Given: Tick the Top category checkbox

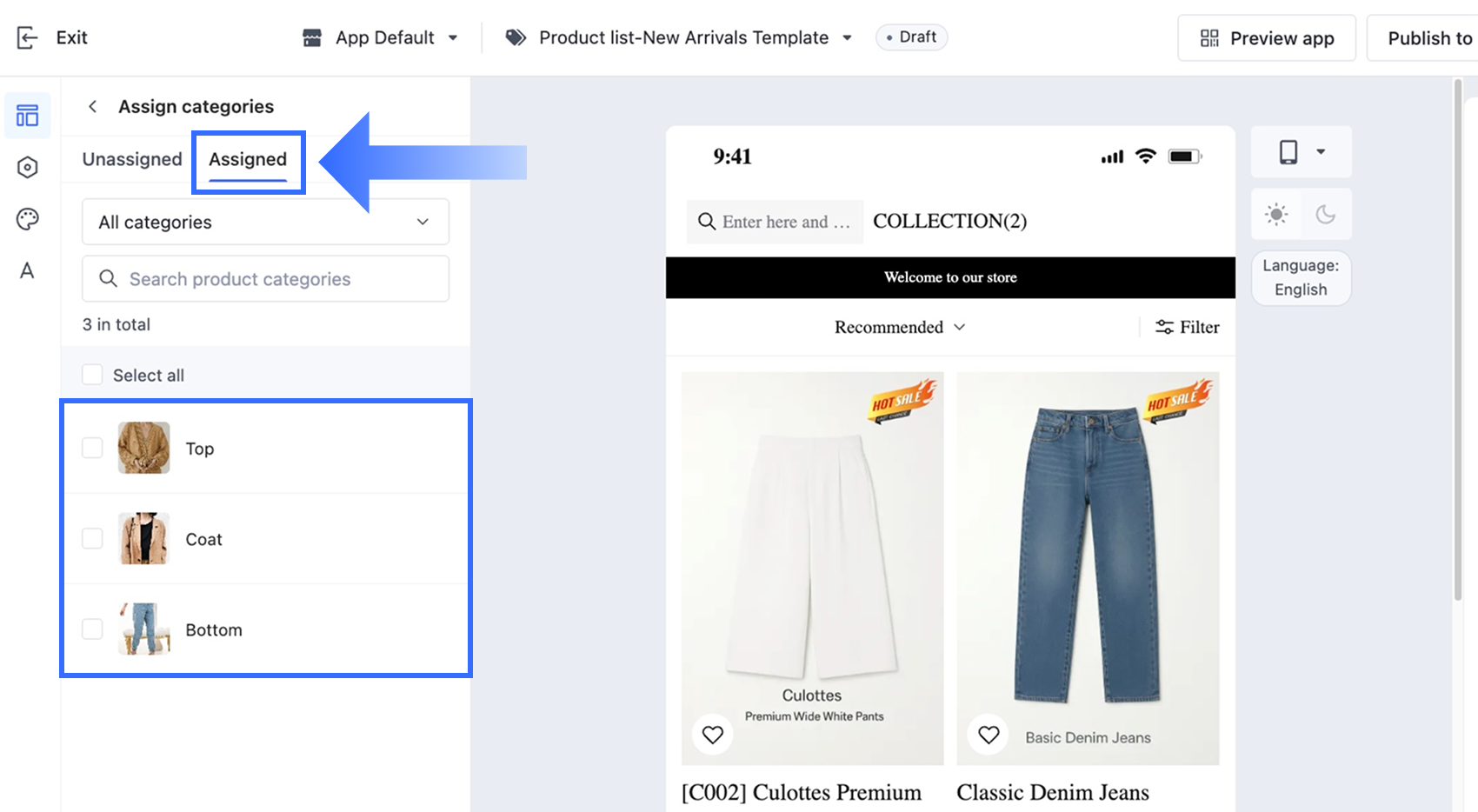Looking at the screenshot, I should [92, 448].
